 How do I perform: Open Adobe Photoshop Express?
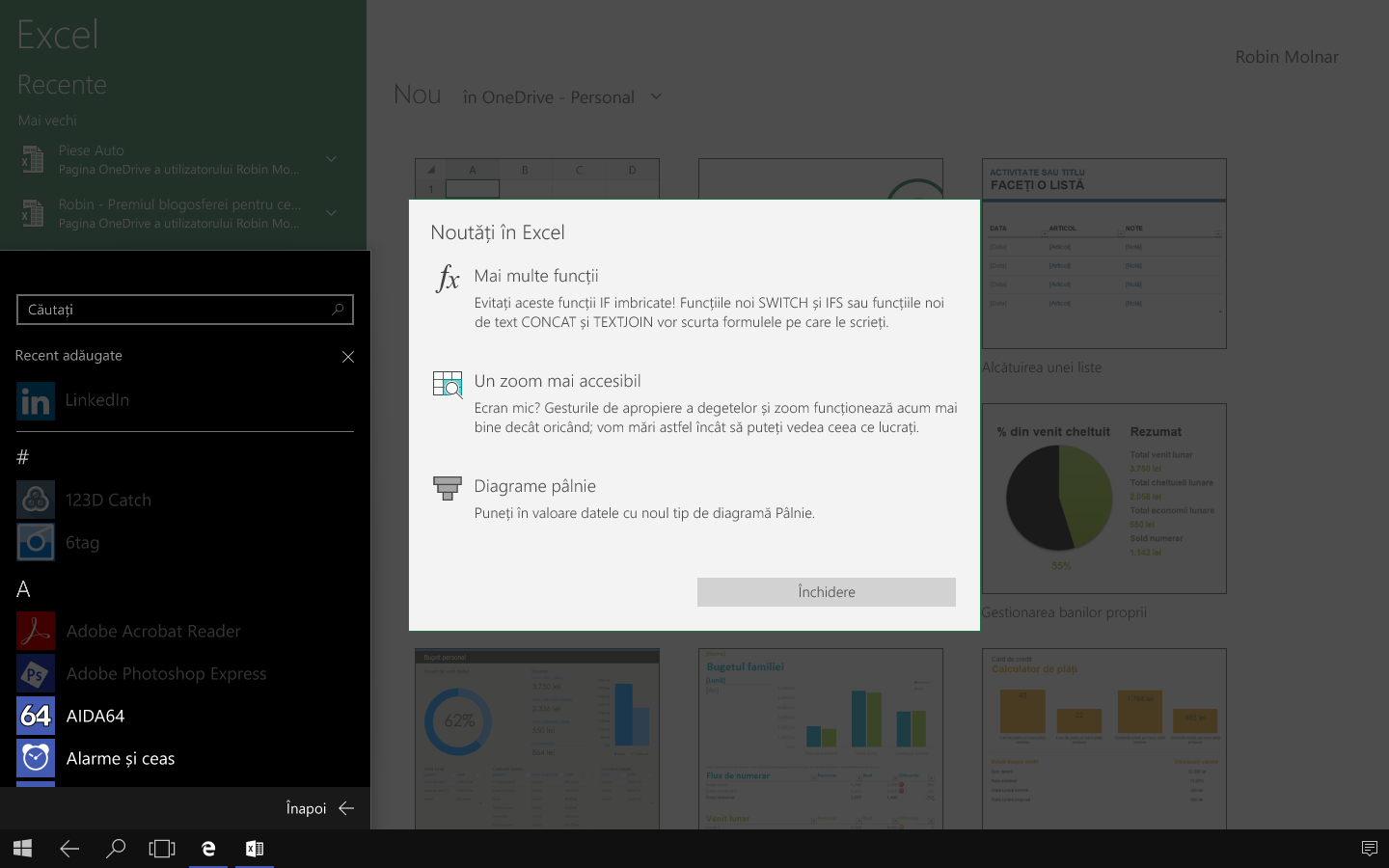185,673
